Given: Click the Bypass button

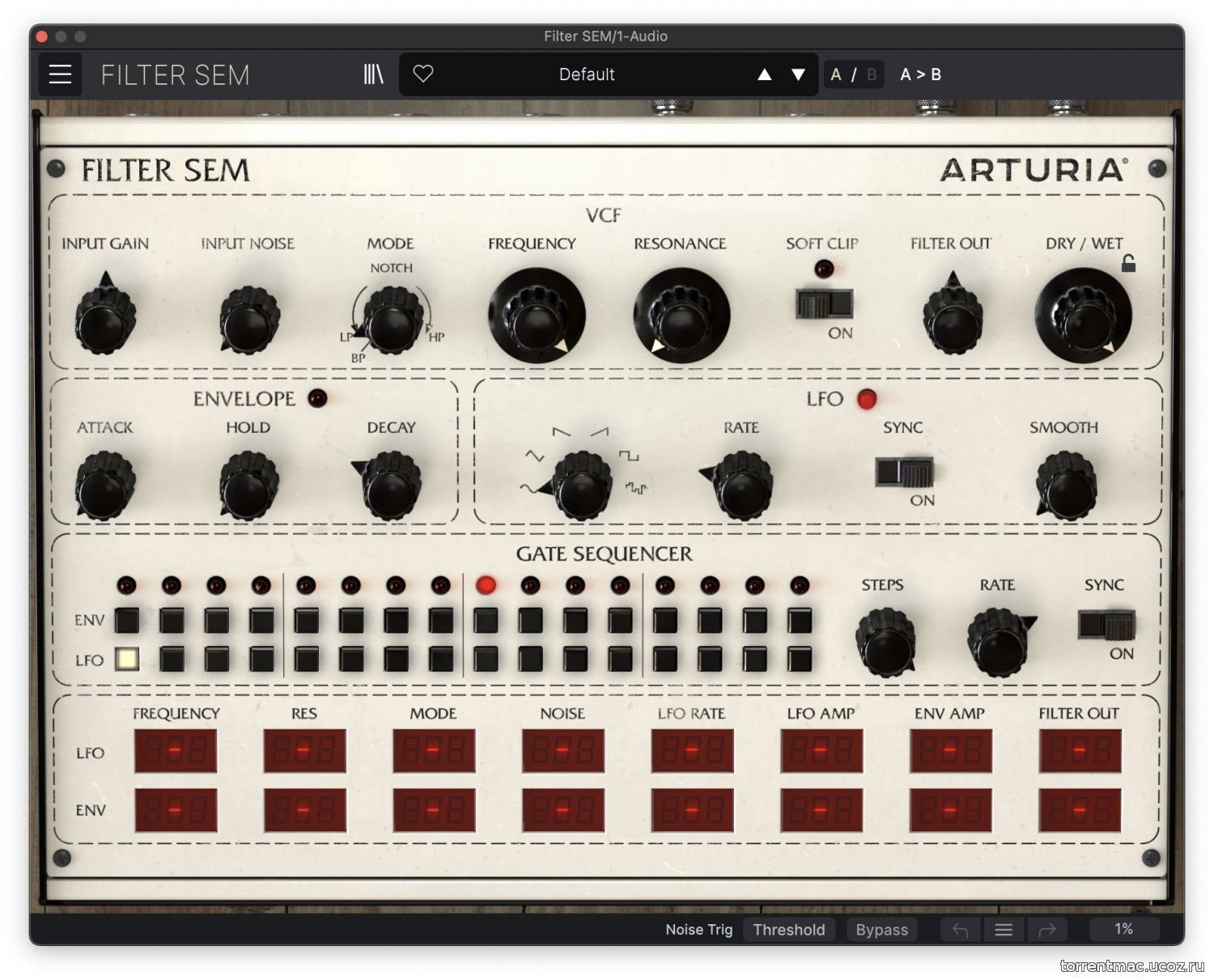Looking at the screenshot, I should (x=882, y=930).
